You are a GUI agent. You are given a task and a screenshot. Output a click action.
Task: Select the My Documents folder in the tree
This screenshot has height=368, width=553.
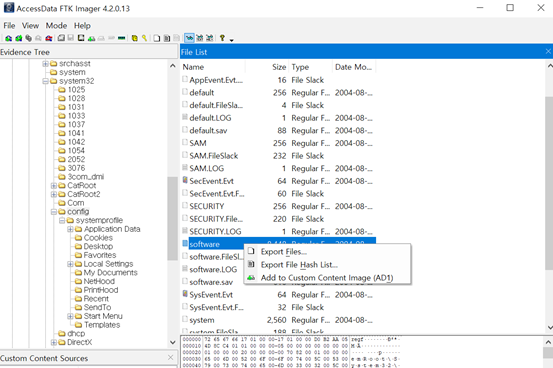tap(110, 273)
